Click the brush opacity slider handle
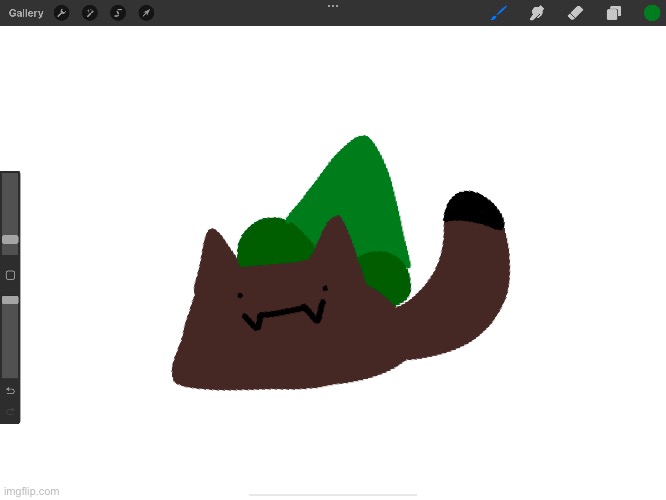 (10, 300)
